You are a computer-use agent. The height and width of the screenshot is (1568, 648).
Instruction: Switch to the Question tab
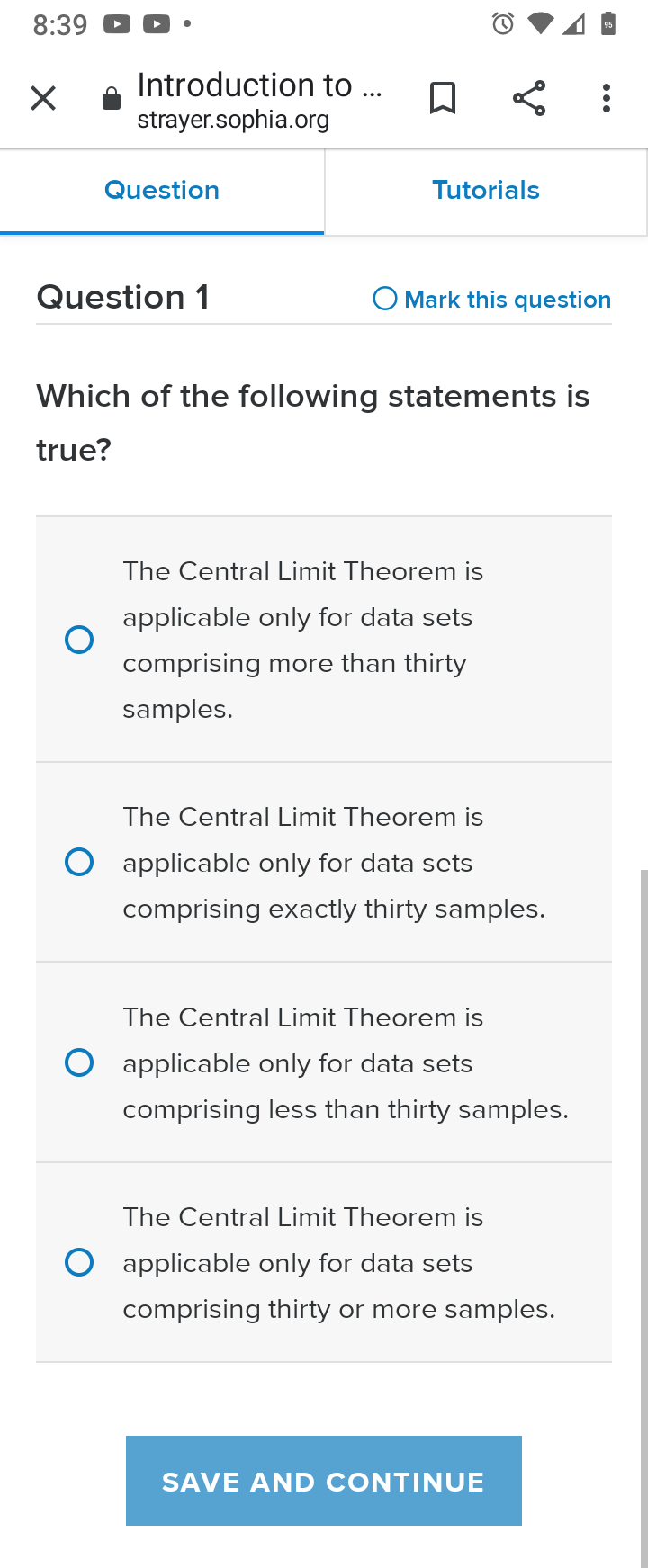(x=162, y=191)
